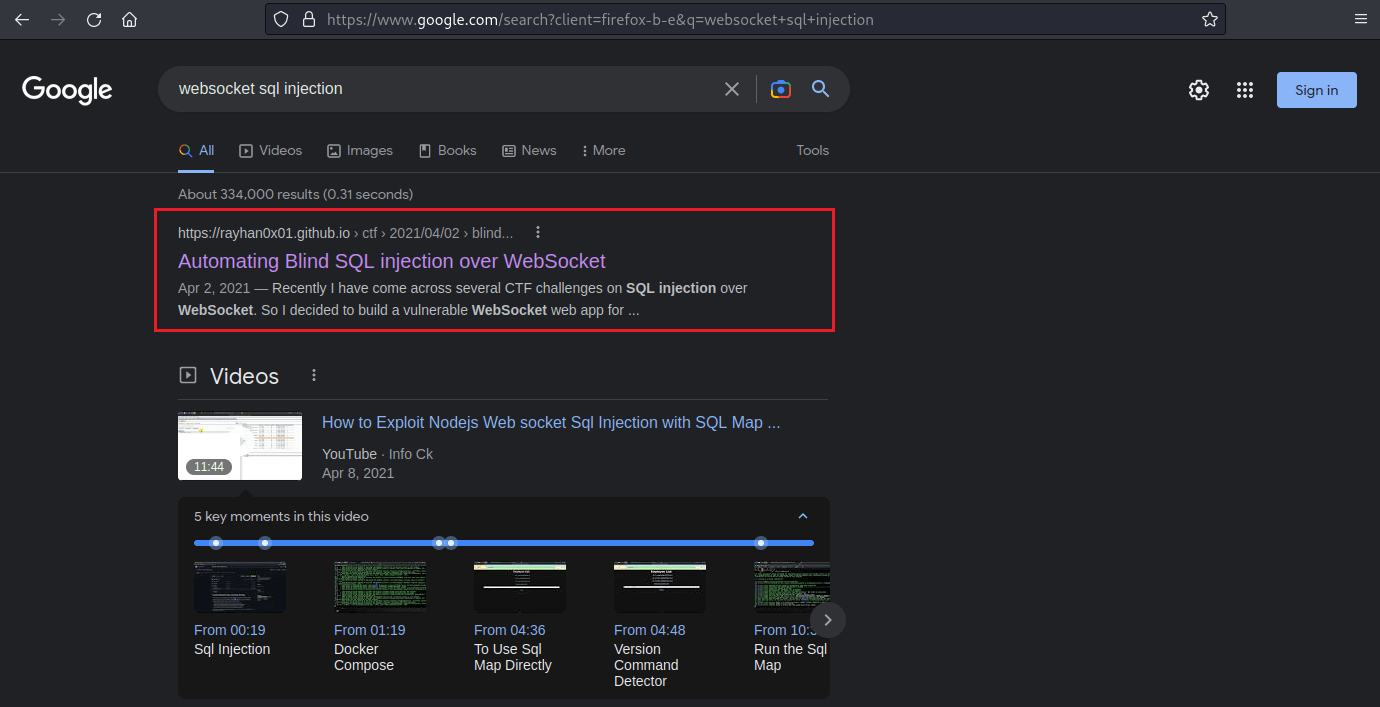Open the From 04:36 moment thumbnail

(x=520, y=587)
